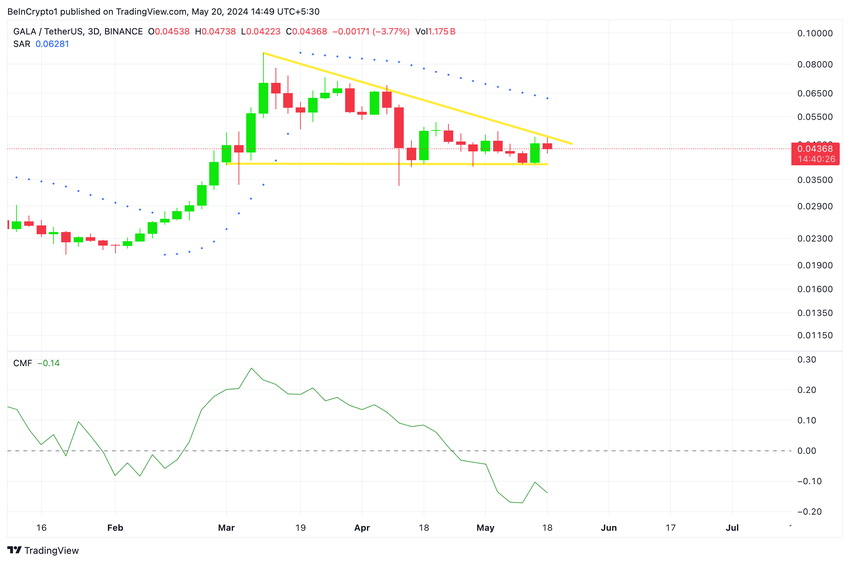Click the SAR value 0.06281
This screenshot has width=850, height=563.
pyautogui.click(x=52, y=44)
